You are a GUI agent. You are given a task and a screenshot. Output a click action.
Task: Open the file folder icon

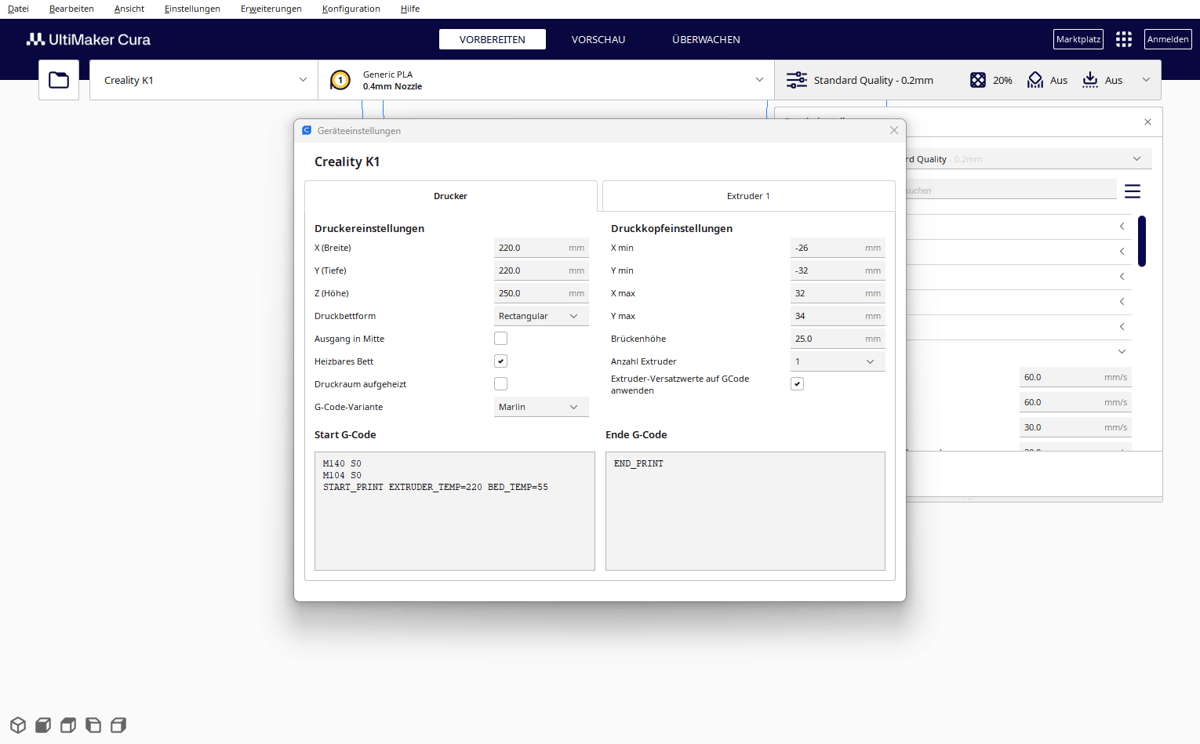(x=59, y=80)
